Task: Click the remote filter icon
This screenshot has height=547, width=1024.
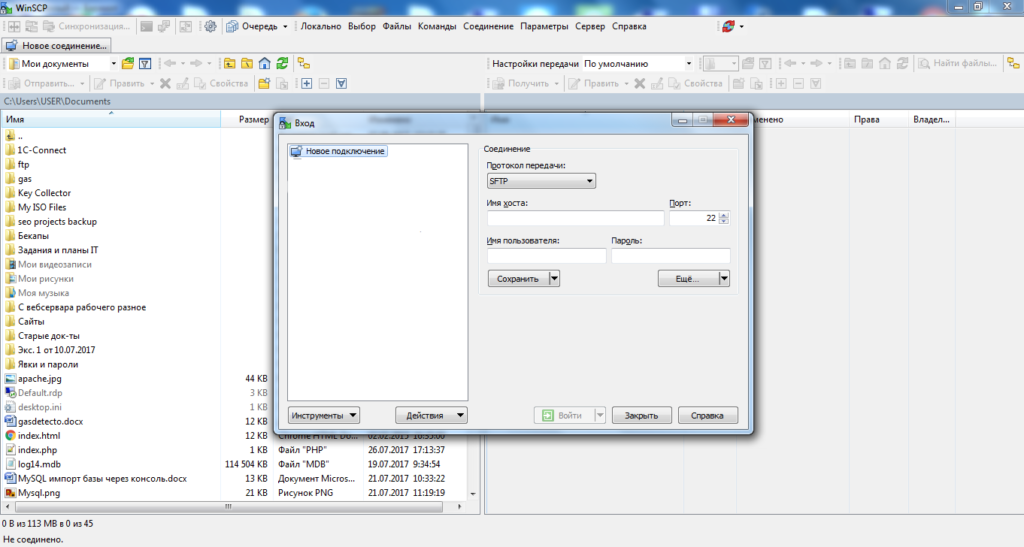Action: tap(765, 63)
